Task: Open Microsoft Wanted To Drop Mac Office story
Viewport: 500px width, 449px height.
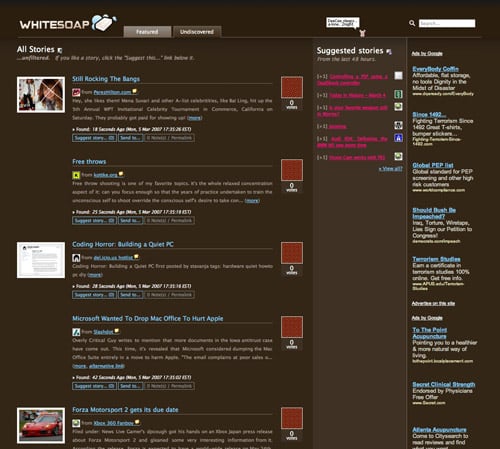Action: 148,318
